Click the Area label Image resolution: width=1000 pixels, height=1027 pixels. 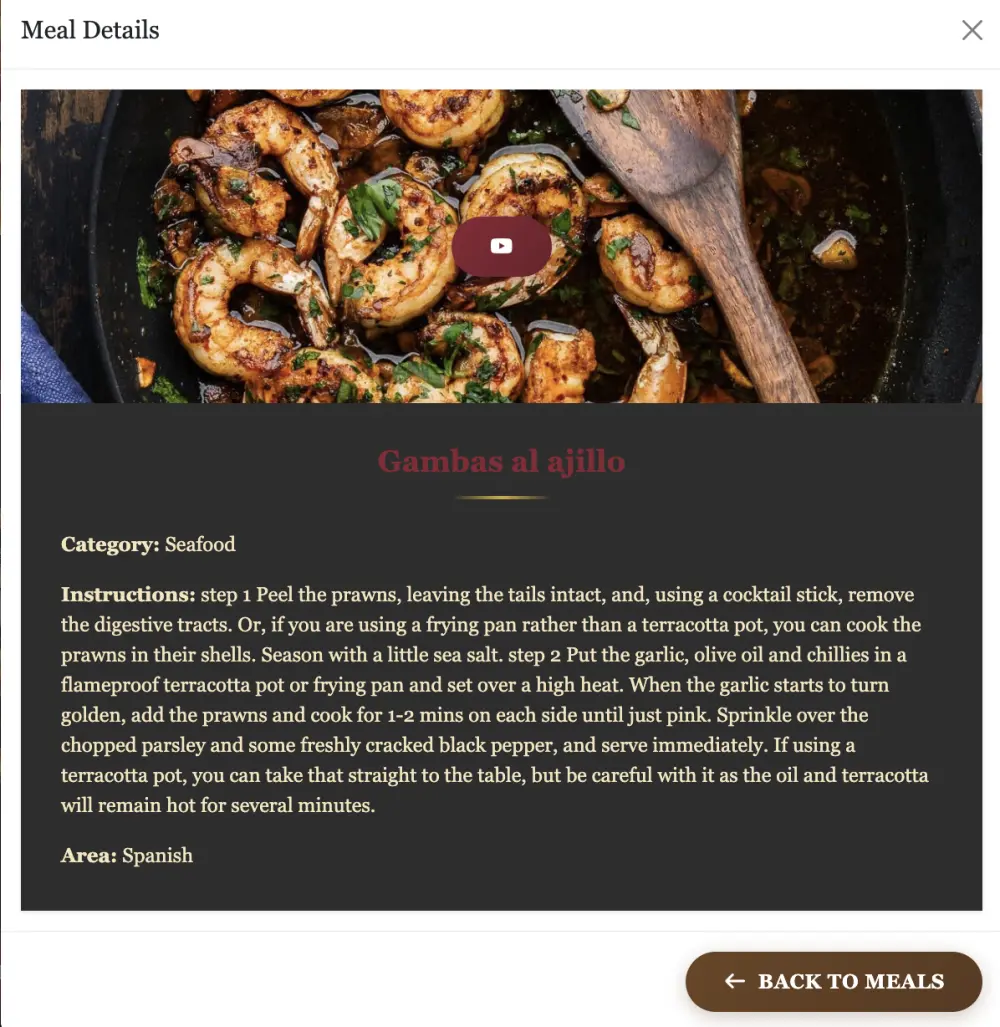click(x=89, y=855)
